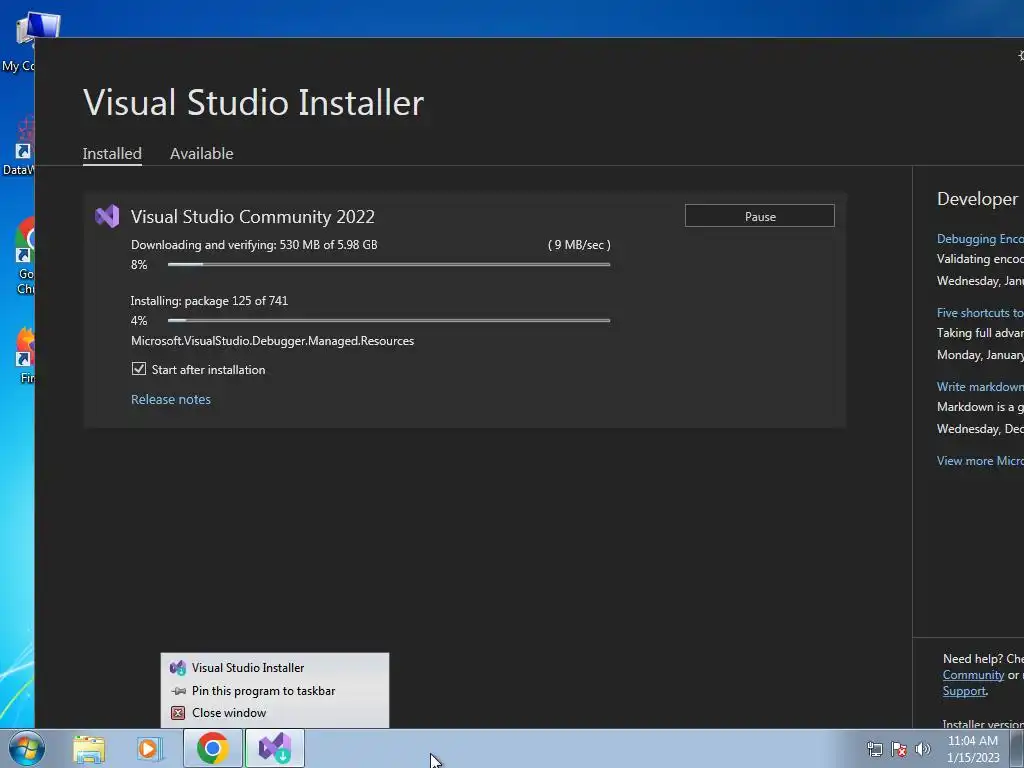This screenshot has height=768, width=1024.
Task: Select Pin this program to taskbar
Action: click(x=275, y=690)
